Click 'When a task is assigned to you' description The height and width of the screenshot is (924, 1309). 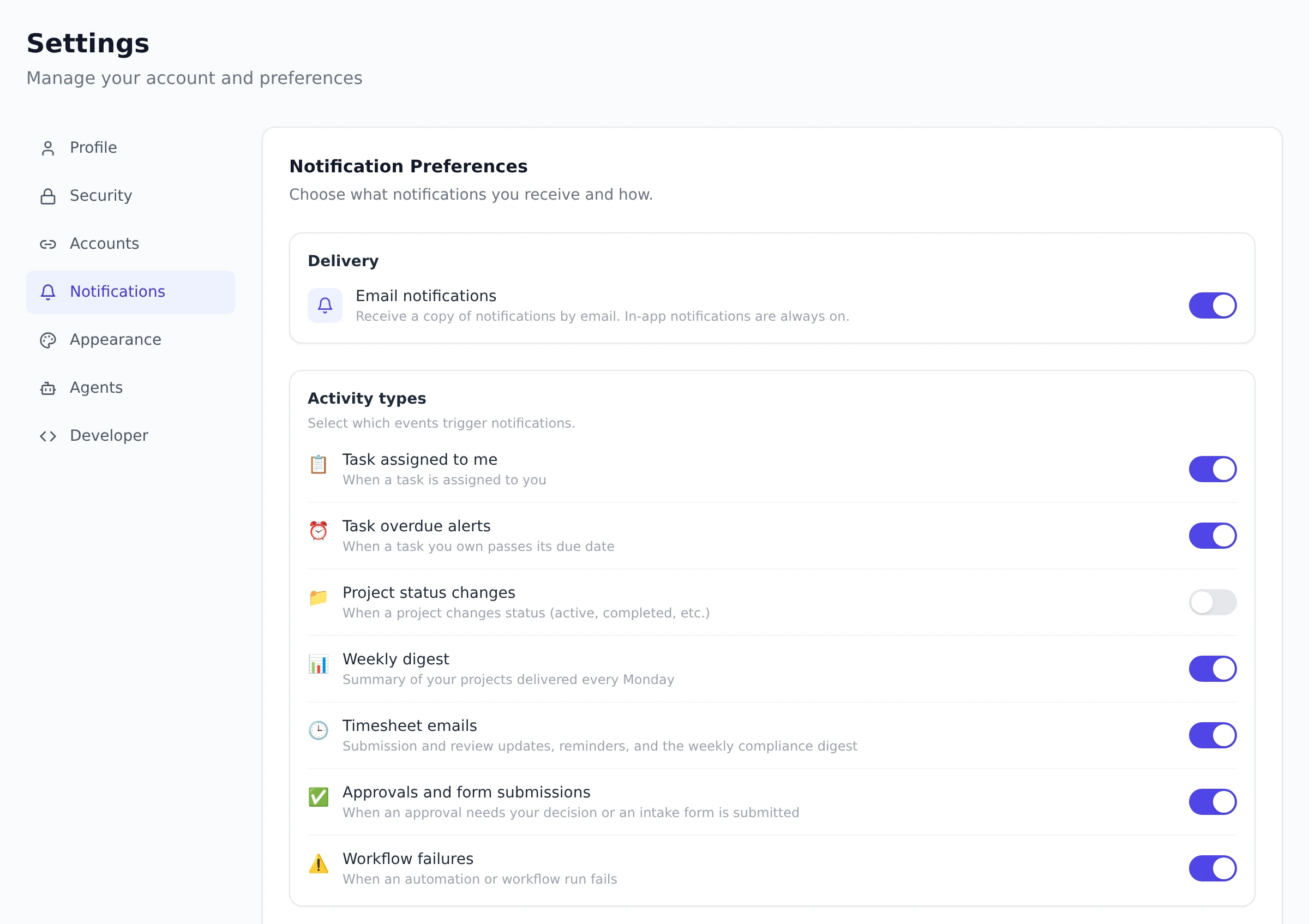(444, 480)
